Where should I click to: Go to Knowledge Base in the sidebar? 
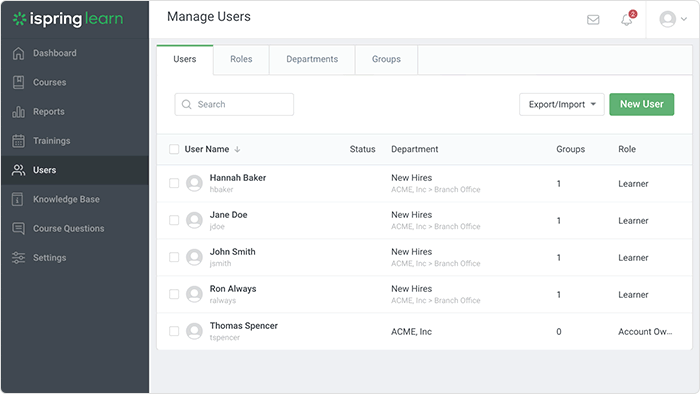[x=75, y=199]
